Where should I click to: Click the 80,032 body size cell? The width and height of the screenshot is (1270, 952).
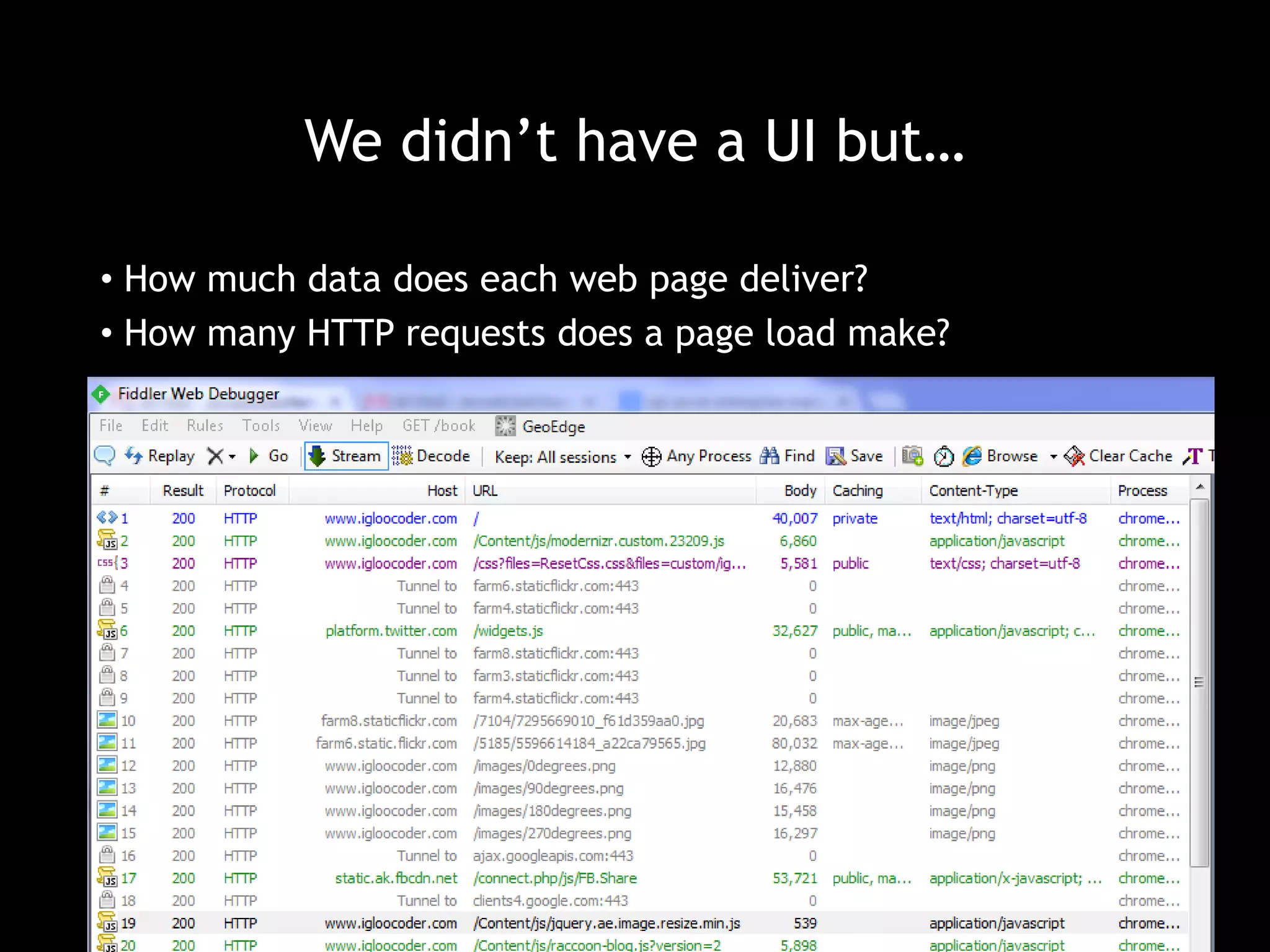pyautogui.click(x=794, y=743)
